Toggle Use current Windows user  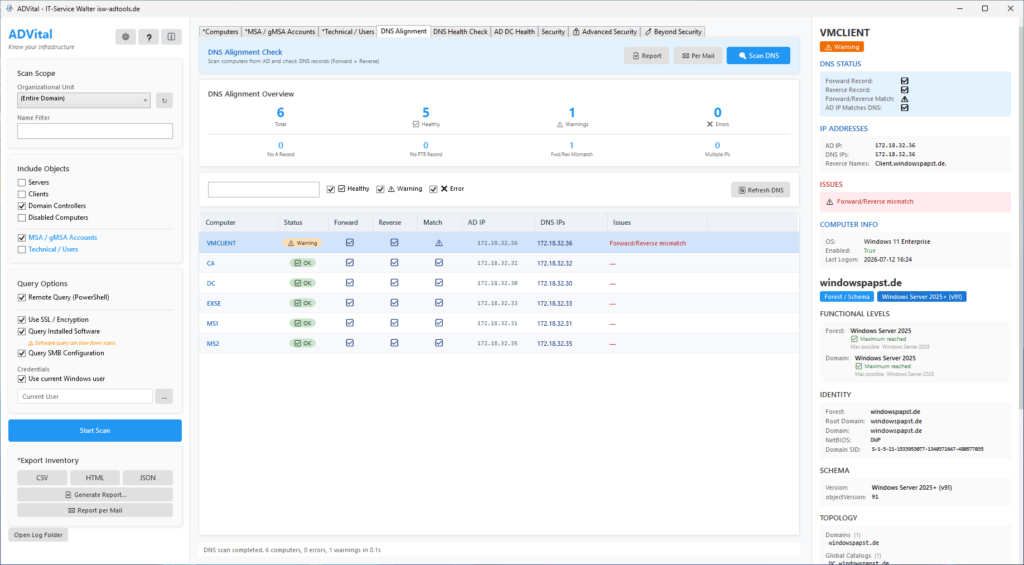pyautogui.click(x=22, y=379)
